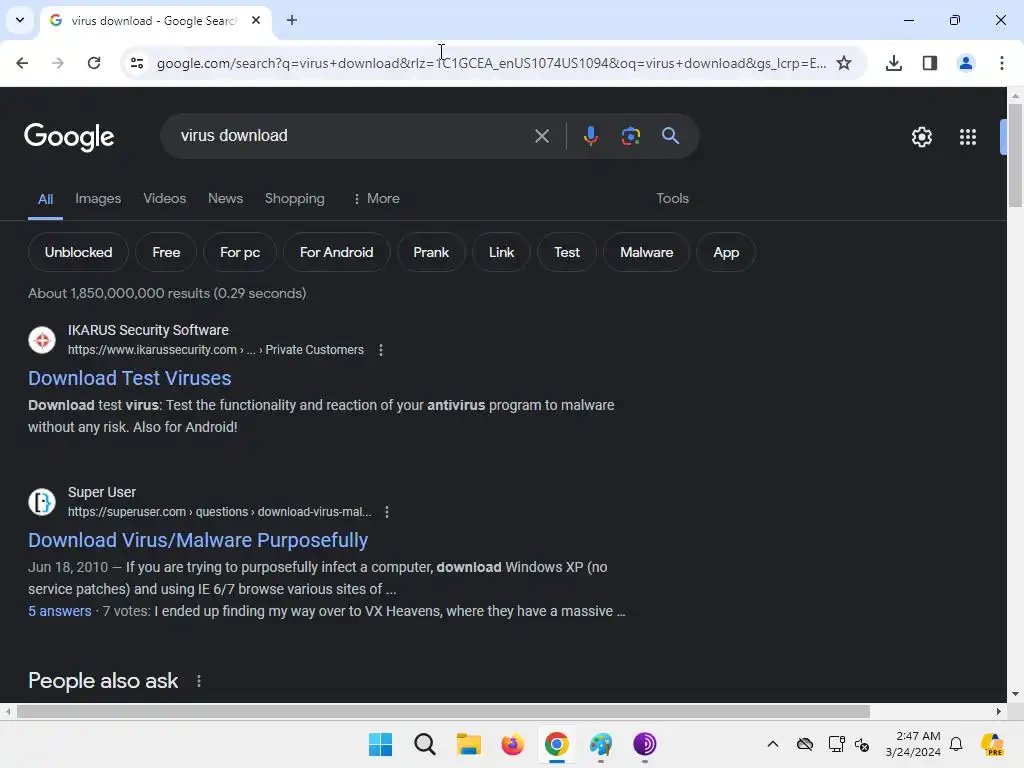Close the virus download Google Search tab
Image resolution: width=1024 pixels, height=768 pixels.
(256, 20)
